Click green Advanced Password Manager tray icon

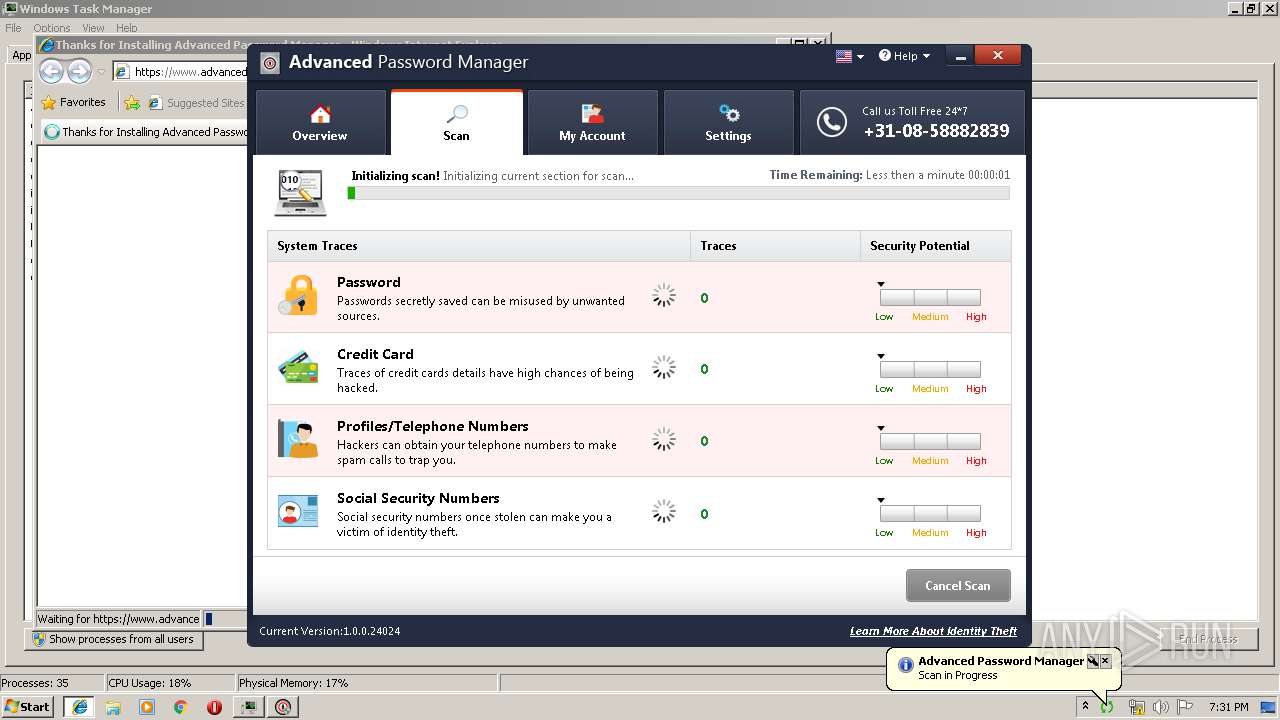point(1107,707)
